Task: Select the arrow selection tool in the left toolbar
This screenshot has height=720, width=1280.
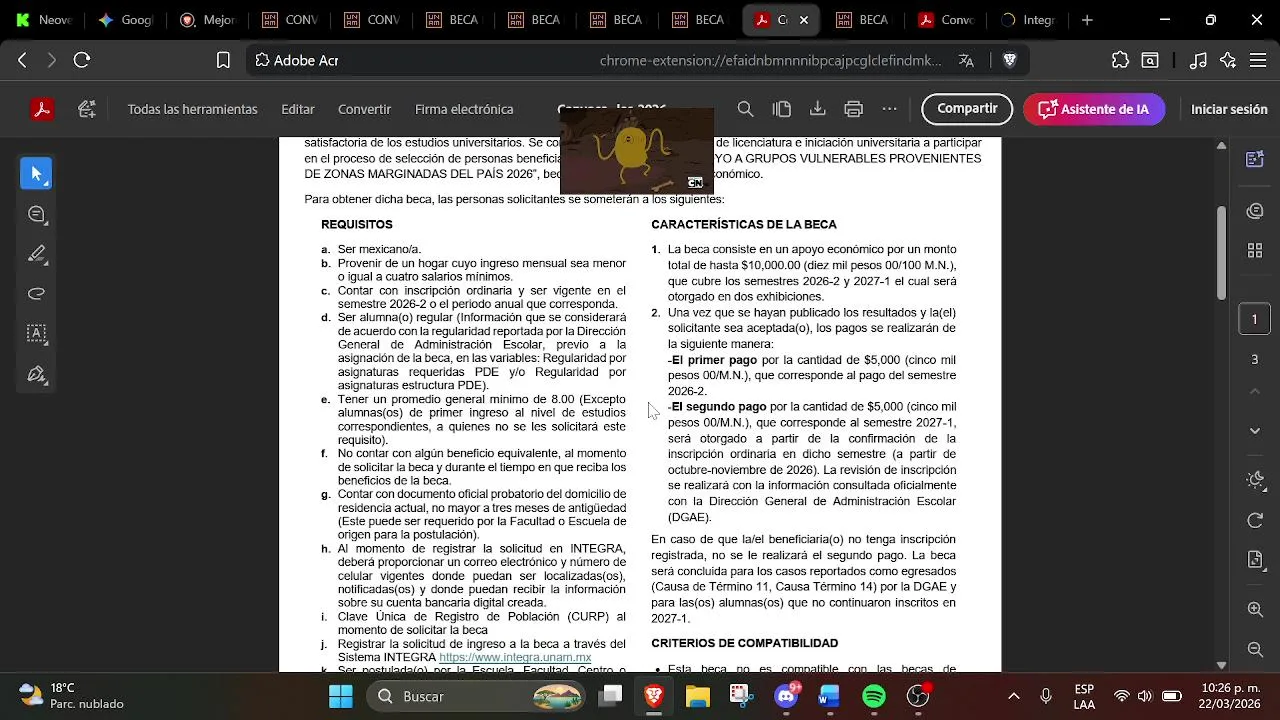Action: coord(36,173)
